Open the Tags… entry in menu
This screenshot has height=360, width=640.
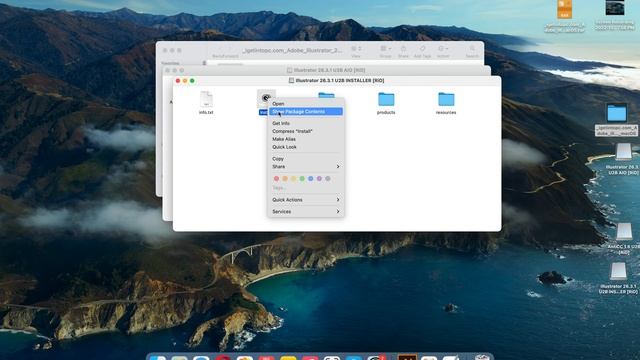tap(278, 188)
